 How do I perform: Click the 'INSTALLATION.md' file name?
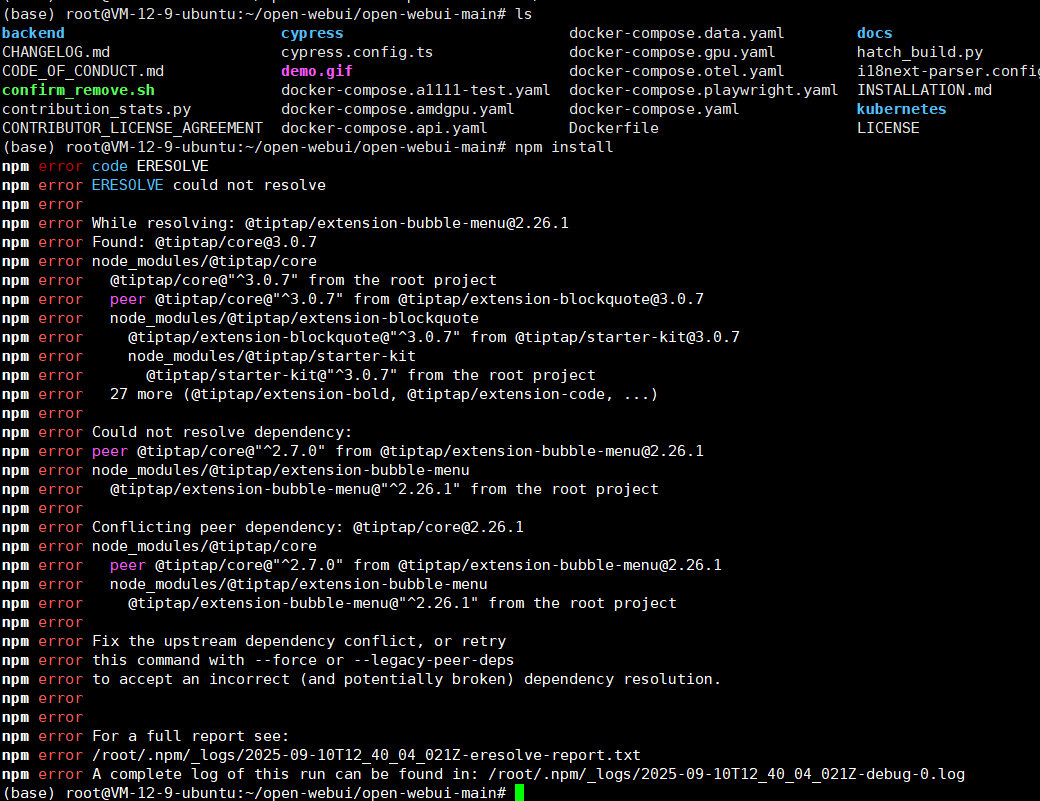click(924, 90)
